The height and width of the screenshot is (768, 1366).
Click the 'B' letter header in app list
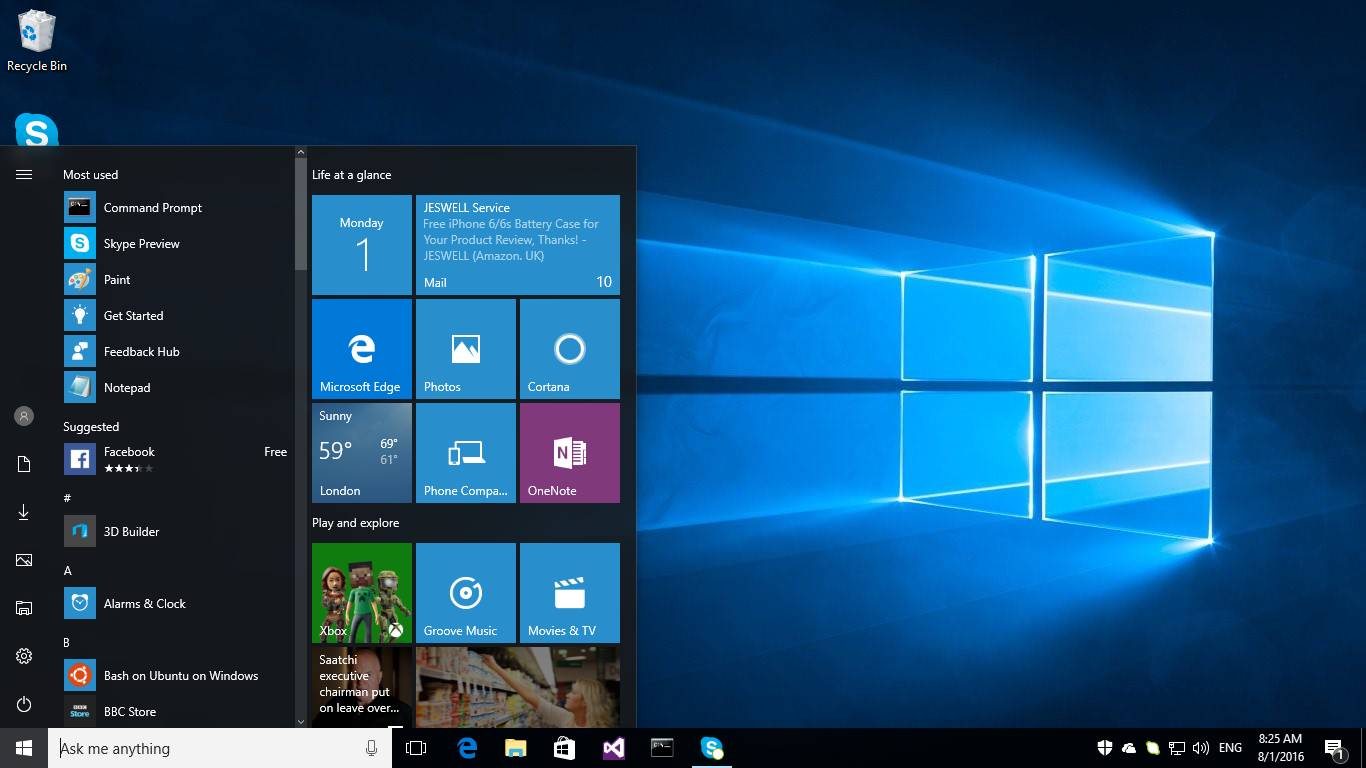point(67,642)
